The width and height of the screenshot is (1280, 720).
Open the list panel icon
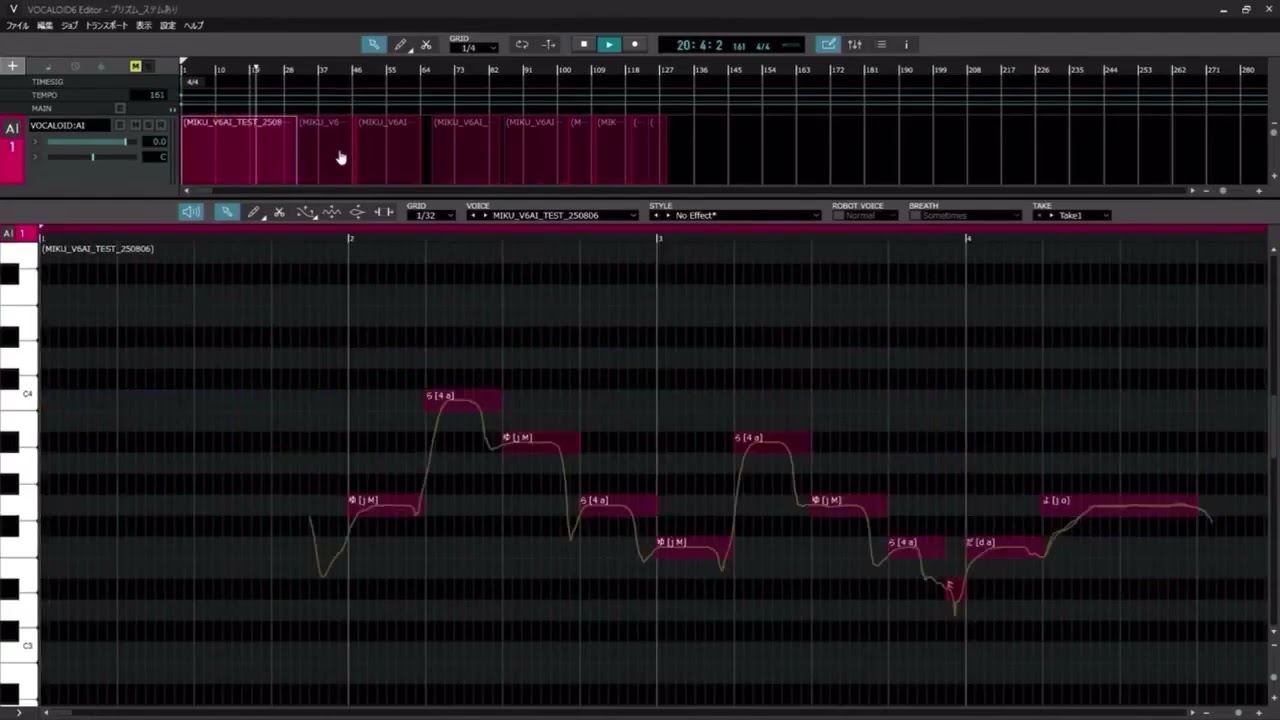click(x=881, y=44)
